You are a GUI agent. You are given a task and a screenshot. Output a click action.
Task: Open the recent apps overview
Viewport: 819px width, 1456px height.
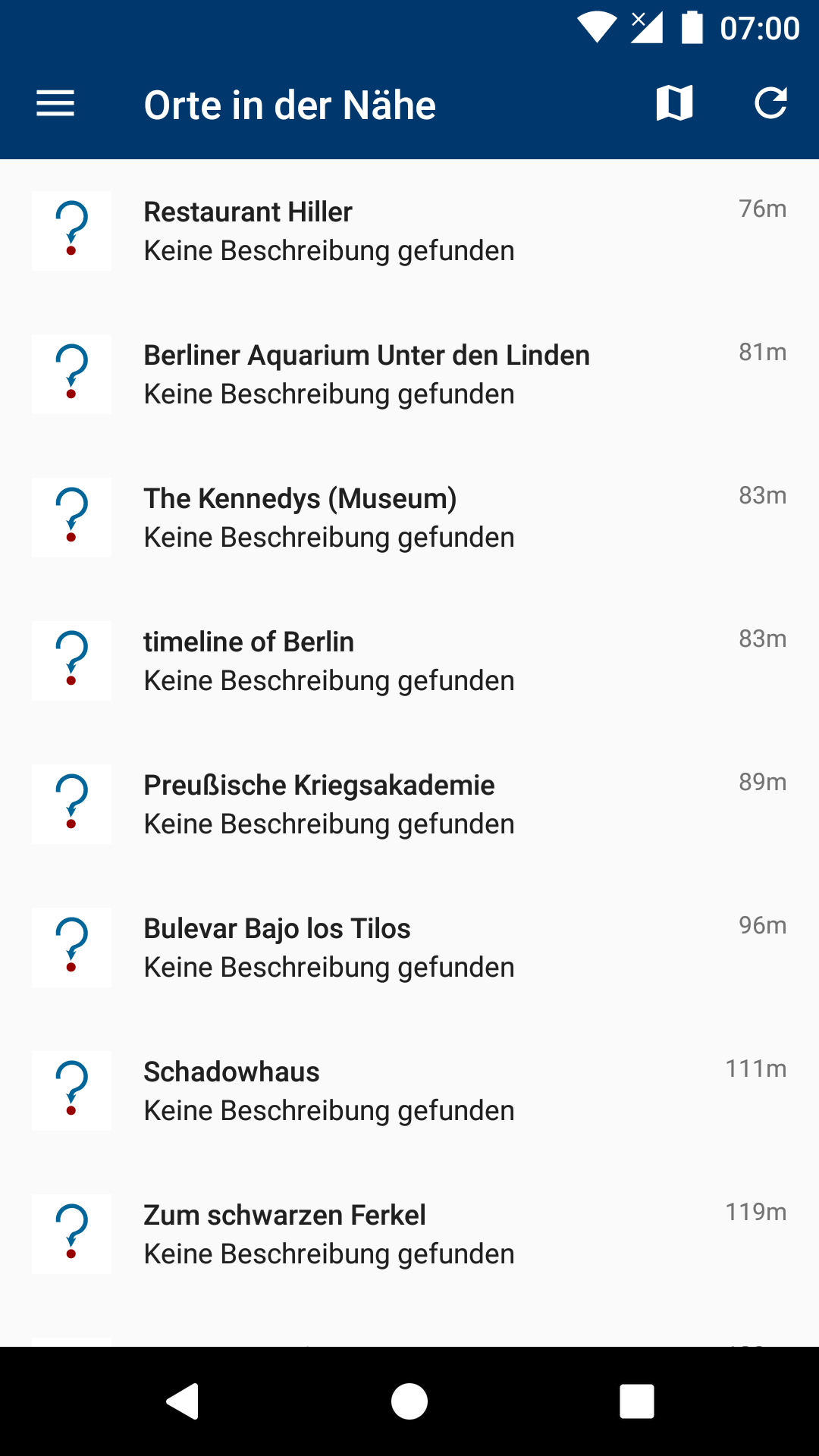[636, 1401]
